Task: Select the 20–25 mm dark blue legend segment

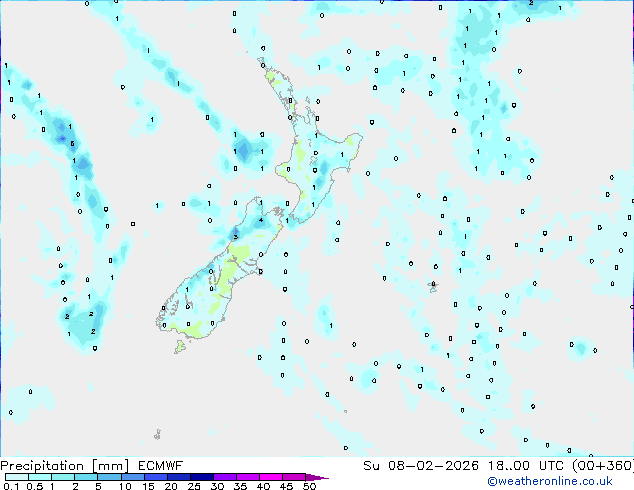Action: point(178,477)
